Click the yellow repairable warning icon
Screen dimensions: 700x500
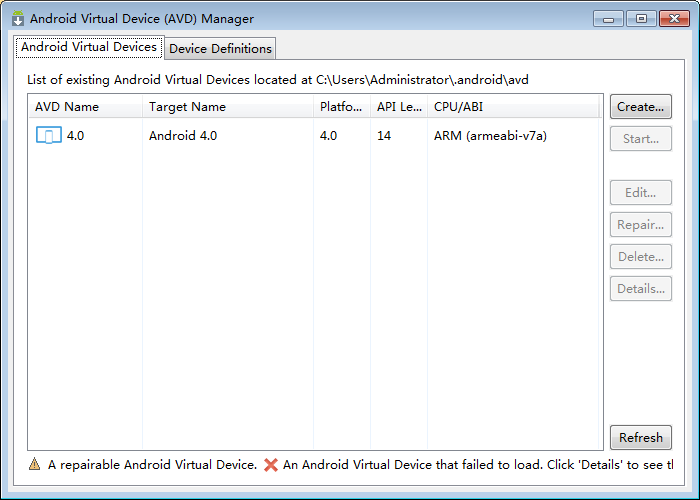click(x=35, y=464)
